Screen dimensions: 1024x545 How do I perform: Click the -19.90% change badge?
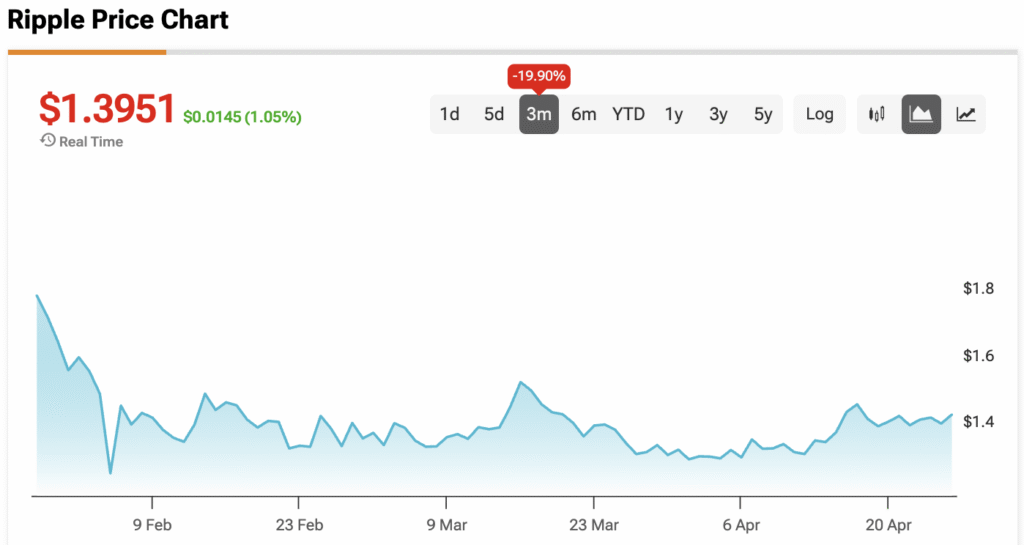(x=539, y=75)
